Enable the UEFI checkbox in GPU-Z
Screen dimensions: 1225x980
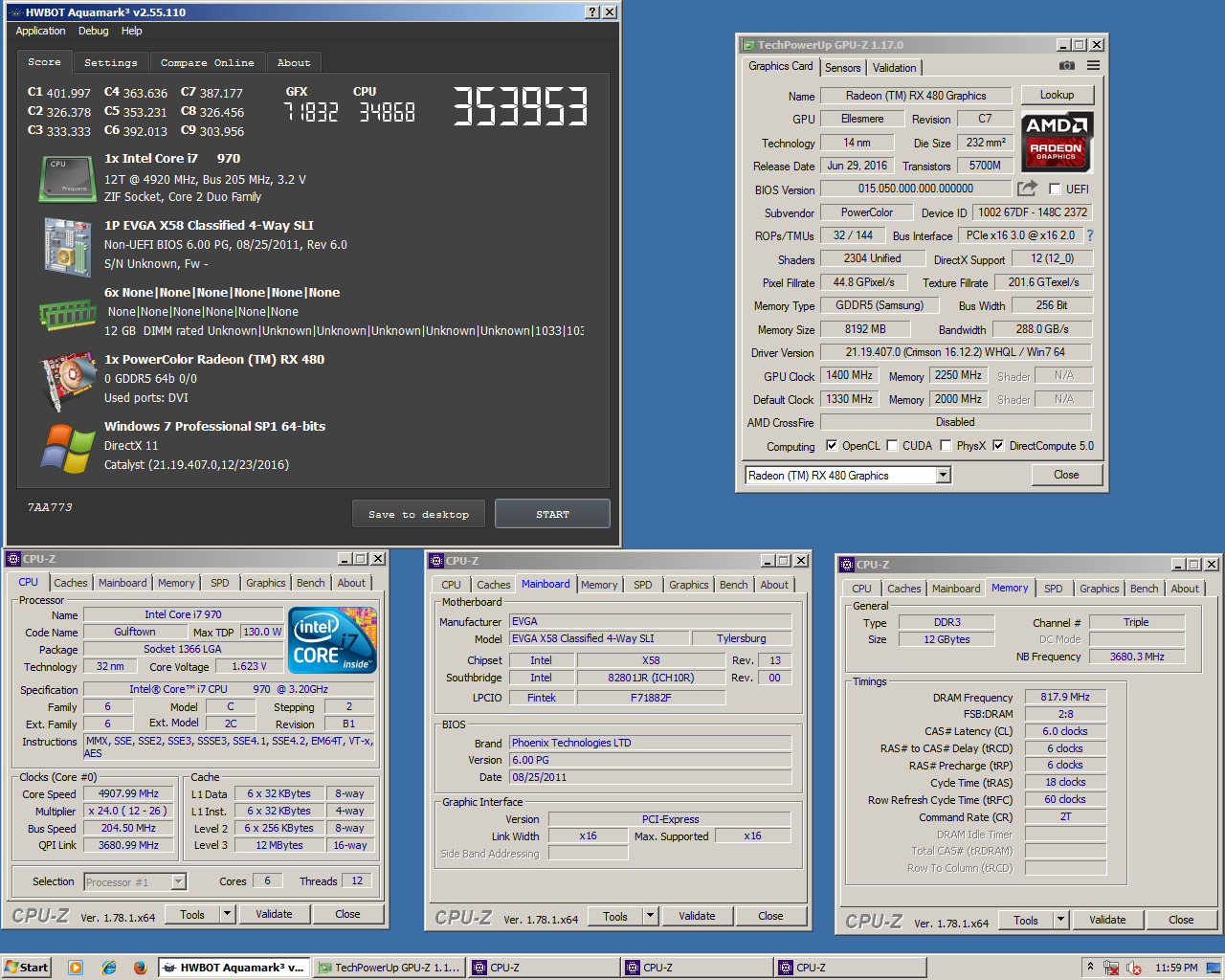(x=1055, y=189)
